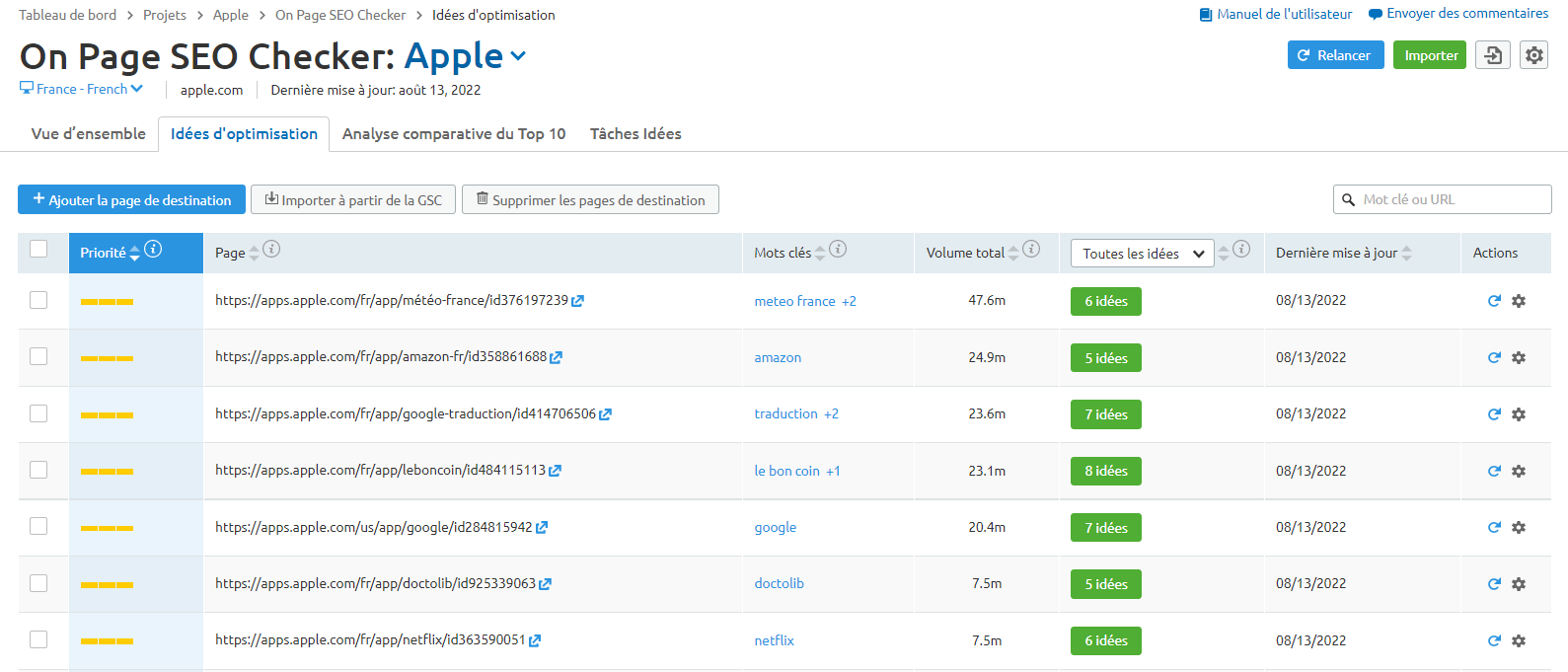
Task: Click the Page column info icon
Action: 271,249
